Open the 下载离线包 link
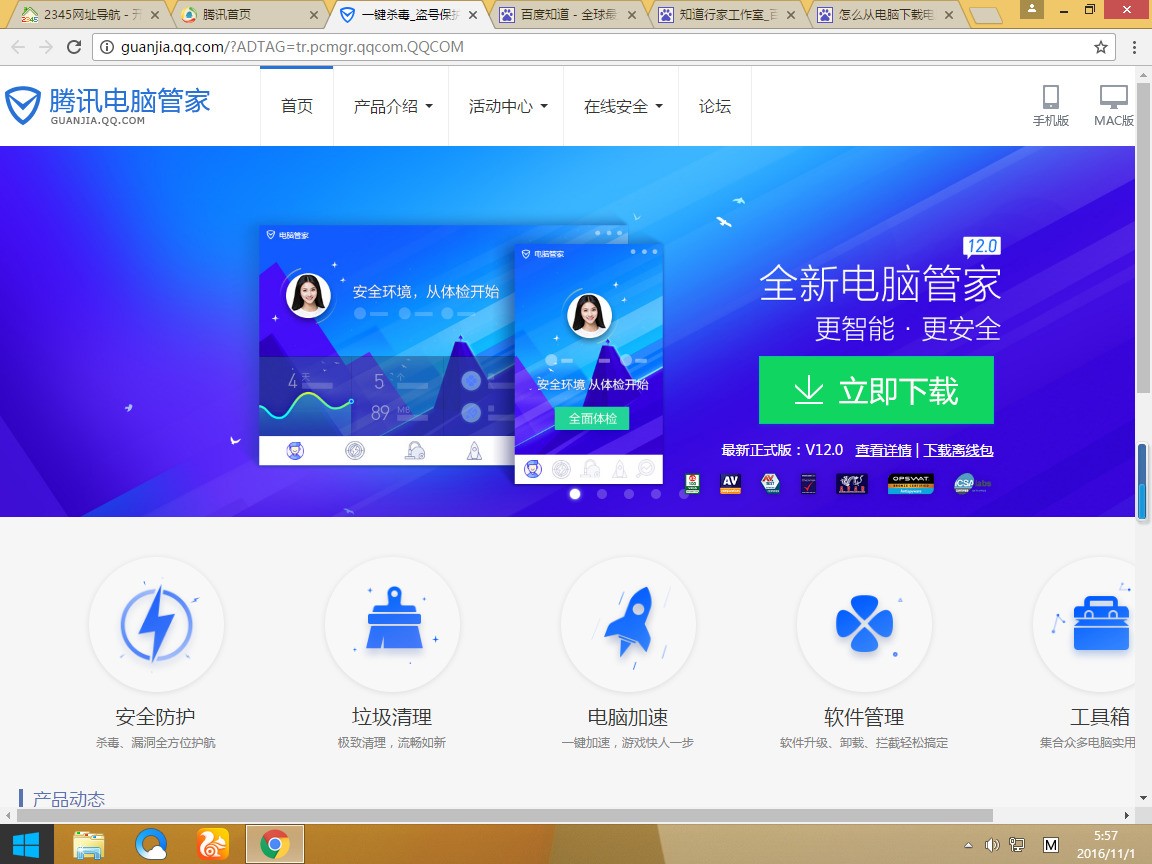 pos(958,450)
